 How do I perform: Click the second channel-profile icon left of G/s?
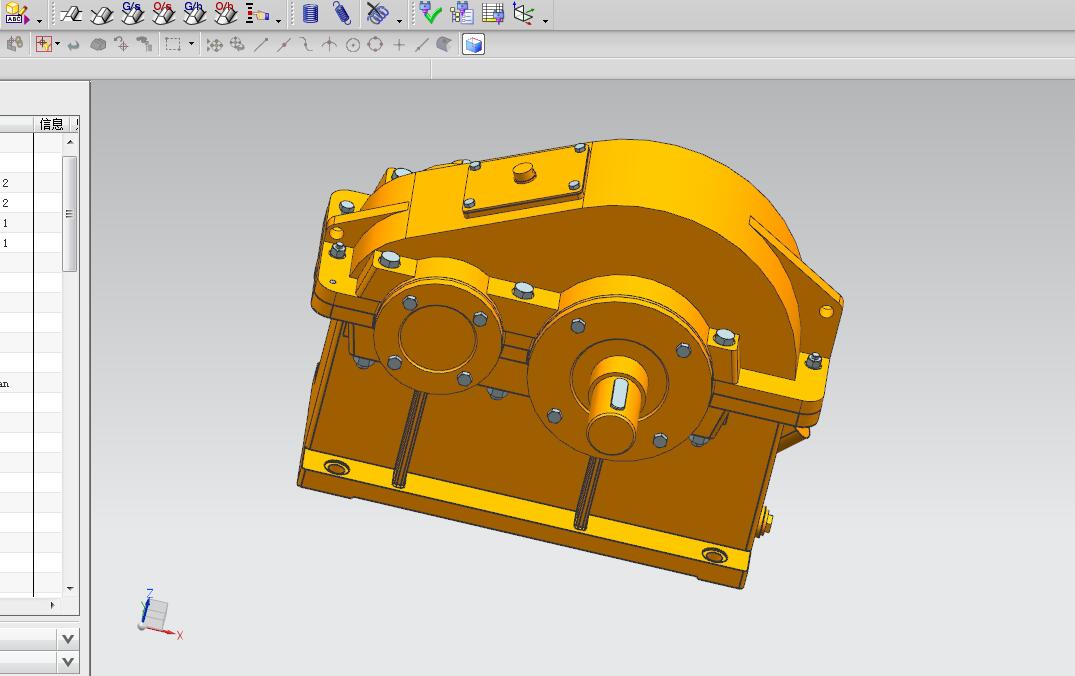click(101, 14)
